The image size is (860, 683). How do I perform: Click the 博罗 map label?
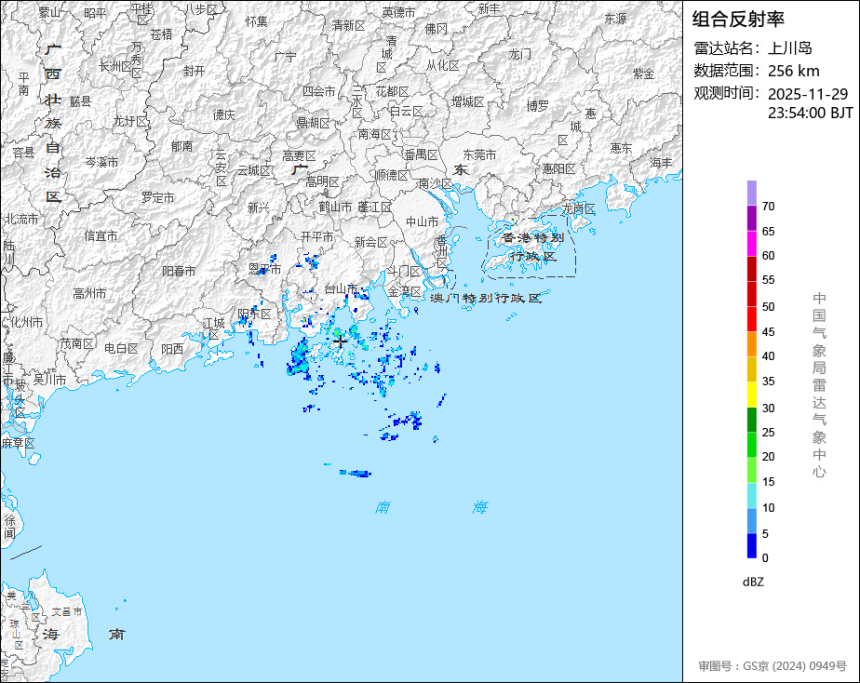coord(538,106)
